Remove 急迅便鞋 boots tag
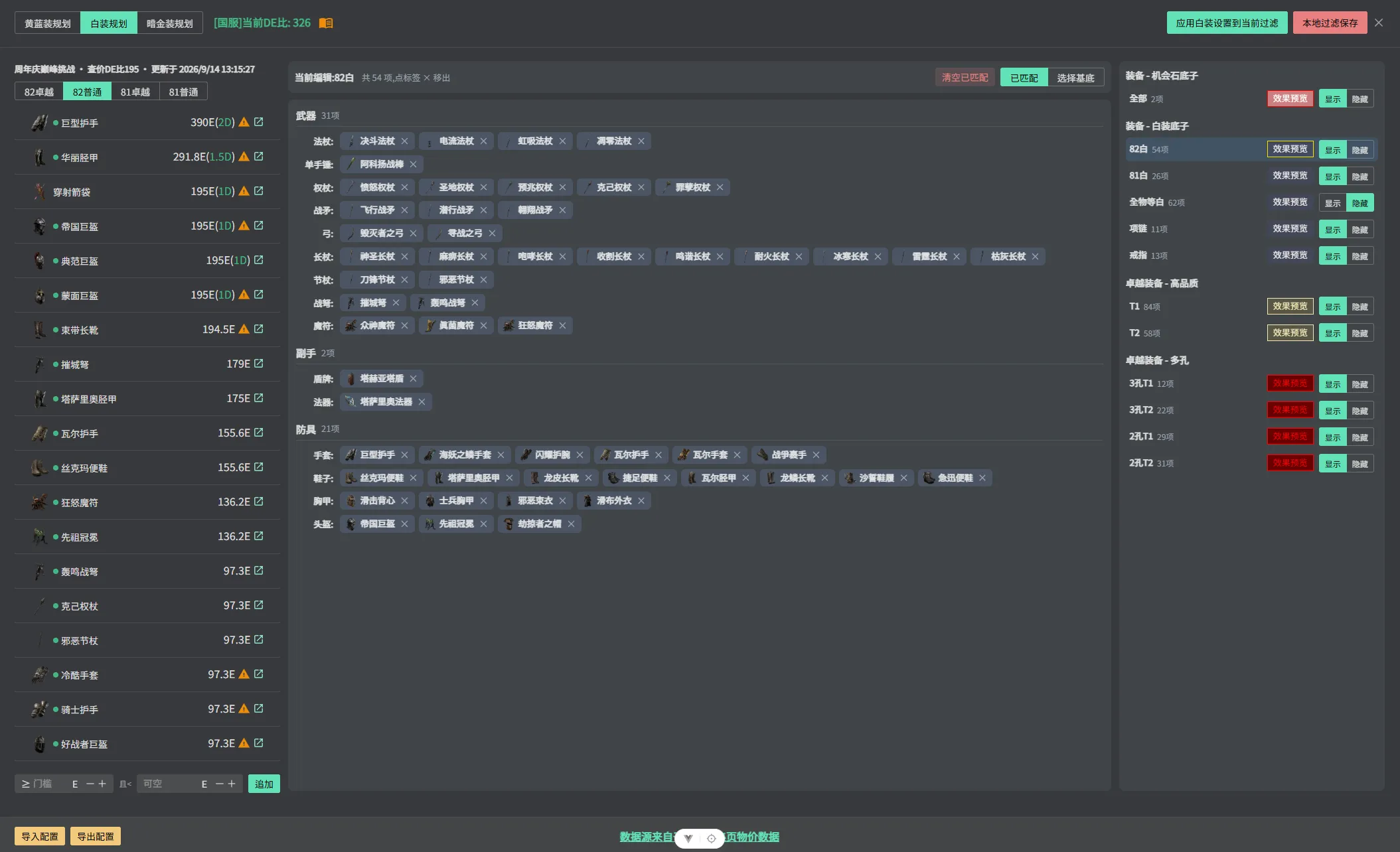The width and height of the screenshot is (1400, 852). pos(982,478)
